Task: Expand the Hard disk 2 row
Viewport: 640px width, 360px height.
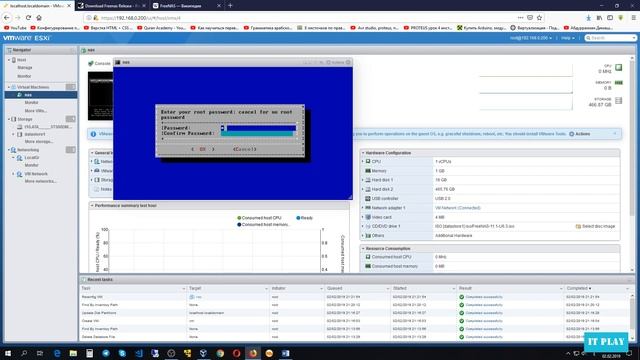Action: (362, 189)
